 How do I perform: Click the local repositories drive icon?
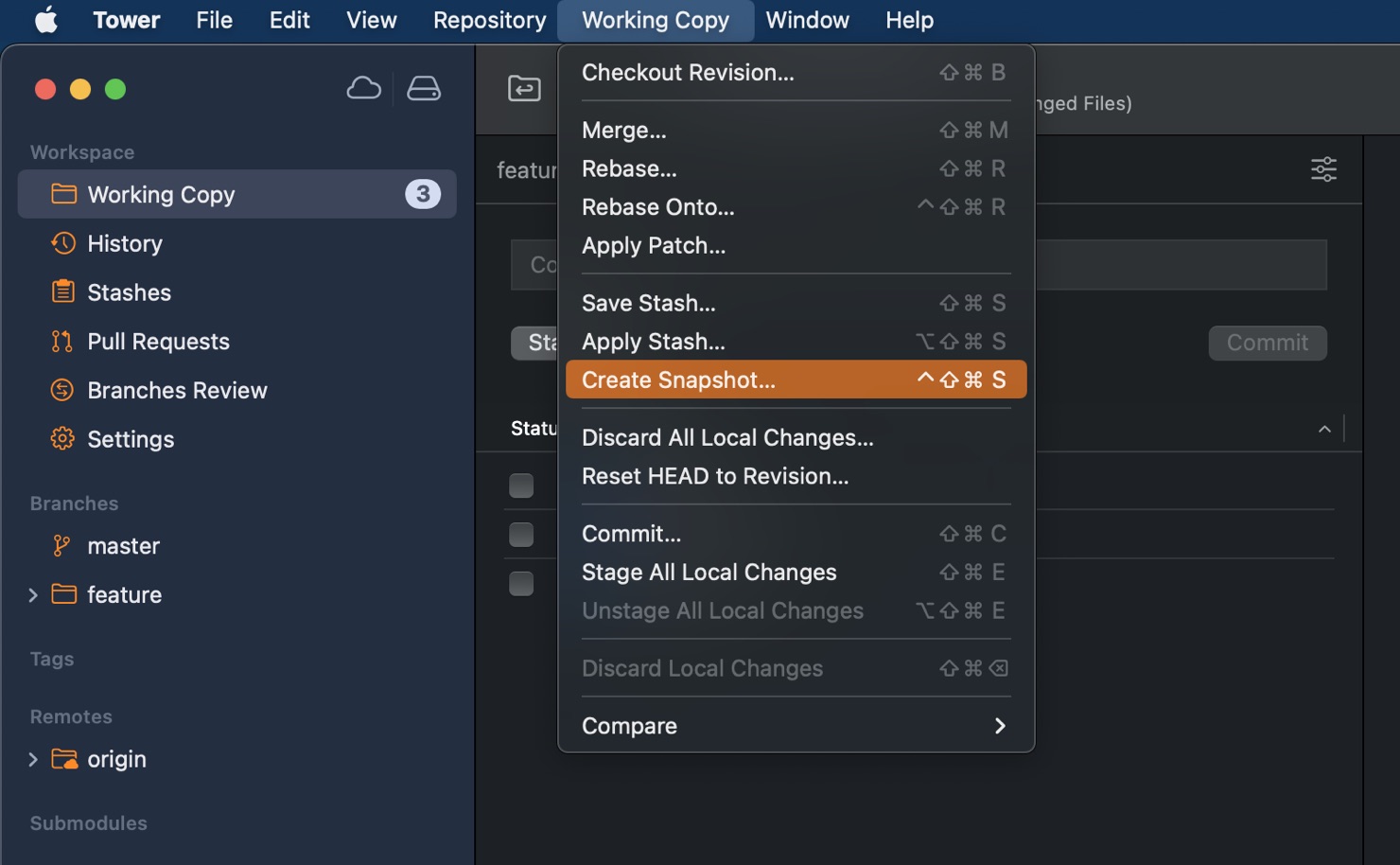click(x=423, y=89)
